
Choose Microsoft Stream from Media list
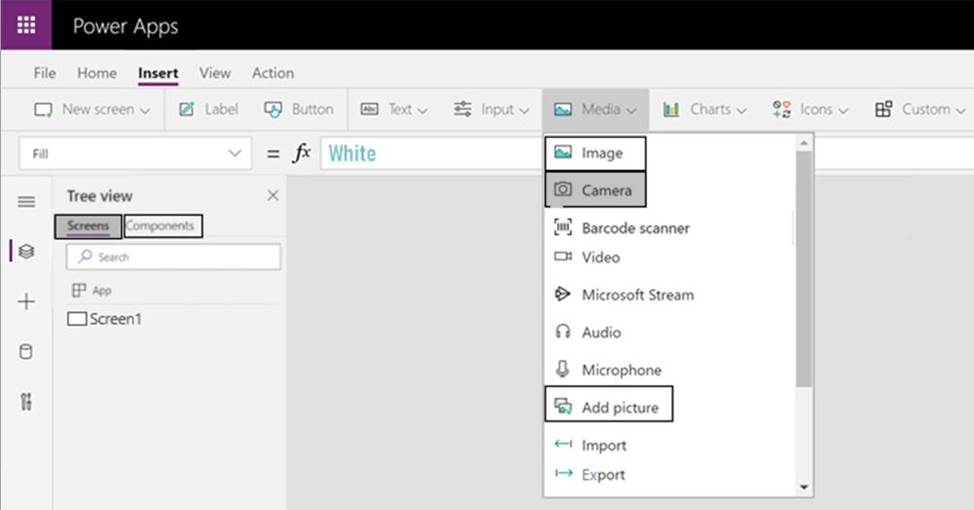point(636,295)
